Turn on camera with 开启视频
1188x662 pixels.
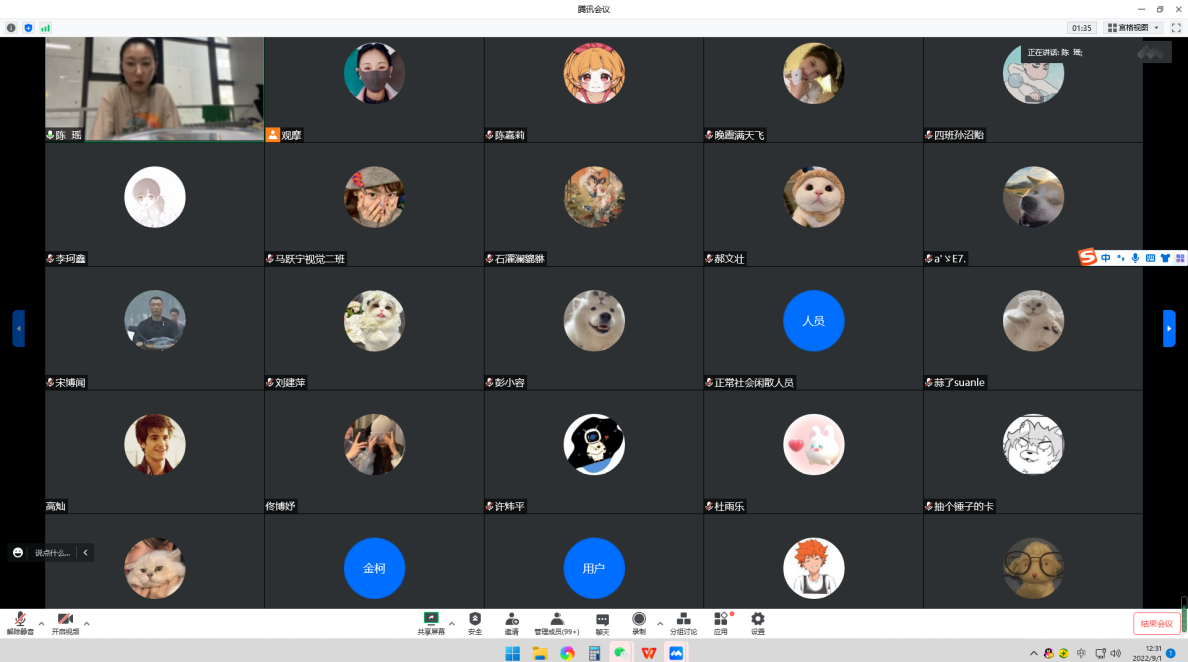[x=65, y=623]
